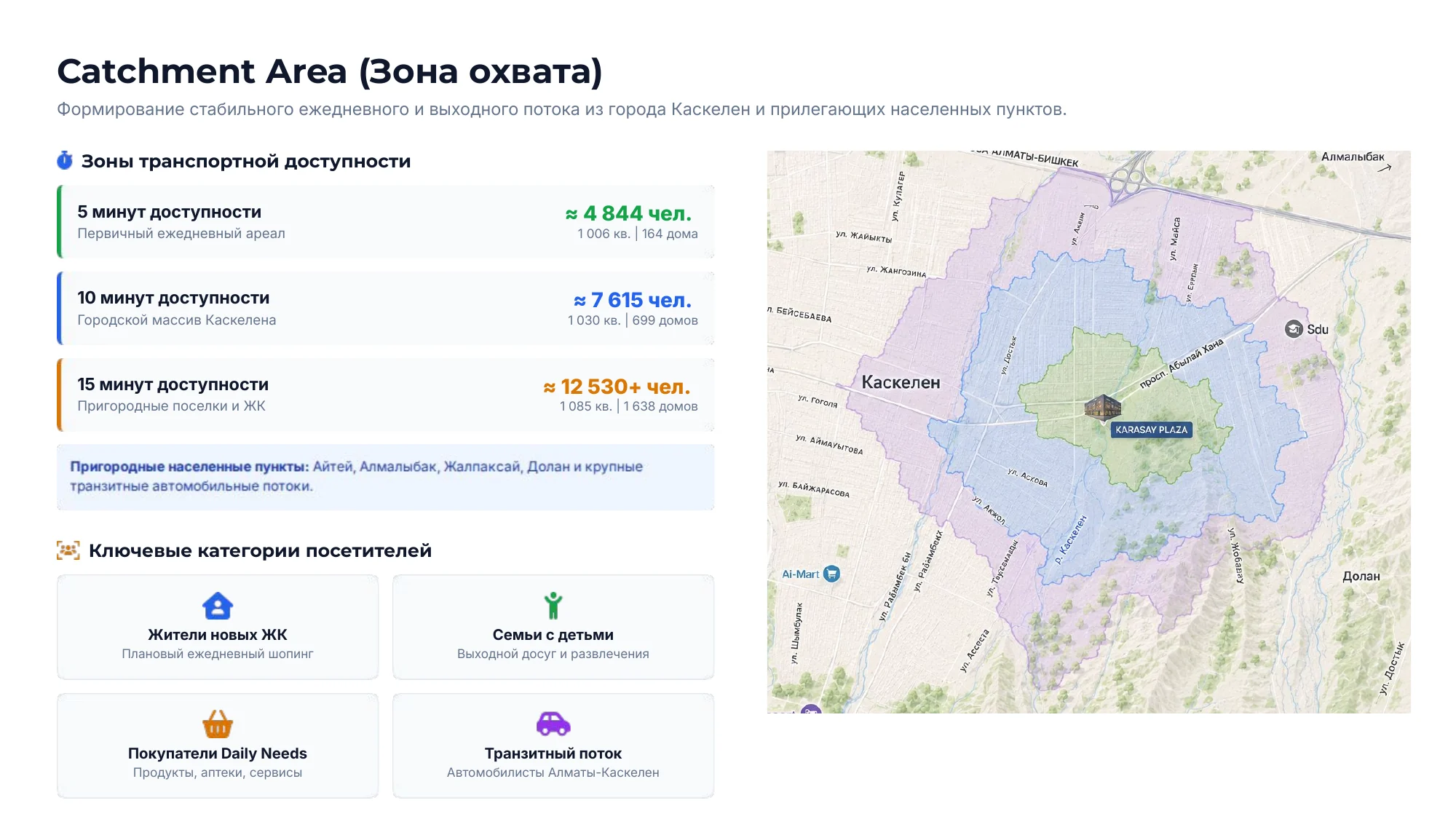This screenshot has width=1456, height=819.
Task: Click Городской массив Каскелена subtitle
Action: point(177,320)
